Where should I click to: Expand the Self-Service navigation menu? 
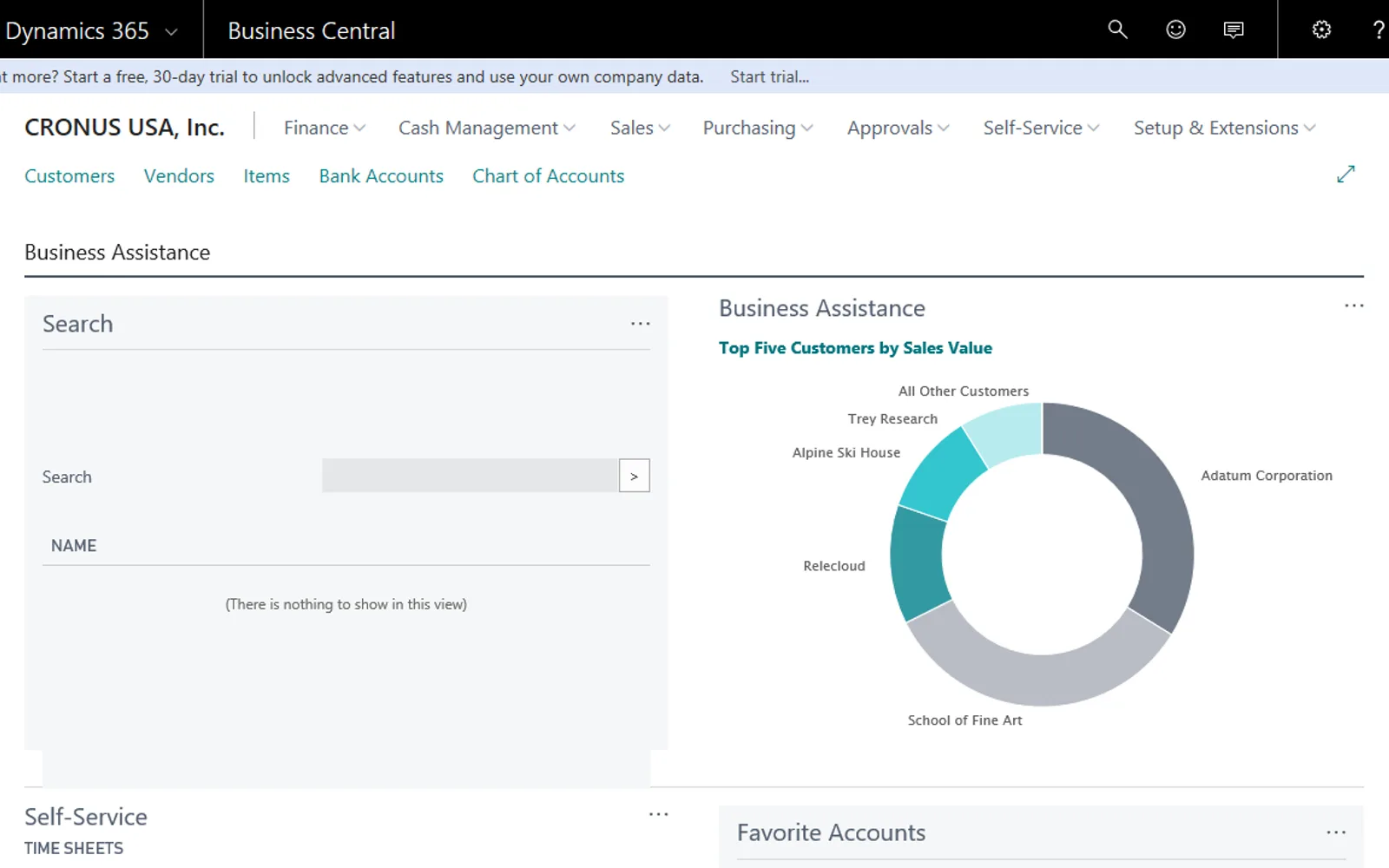click(x=1042, y=128)
